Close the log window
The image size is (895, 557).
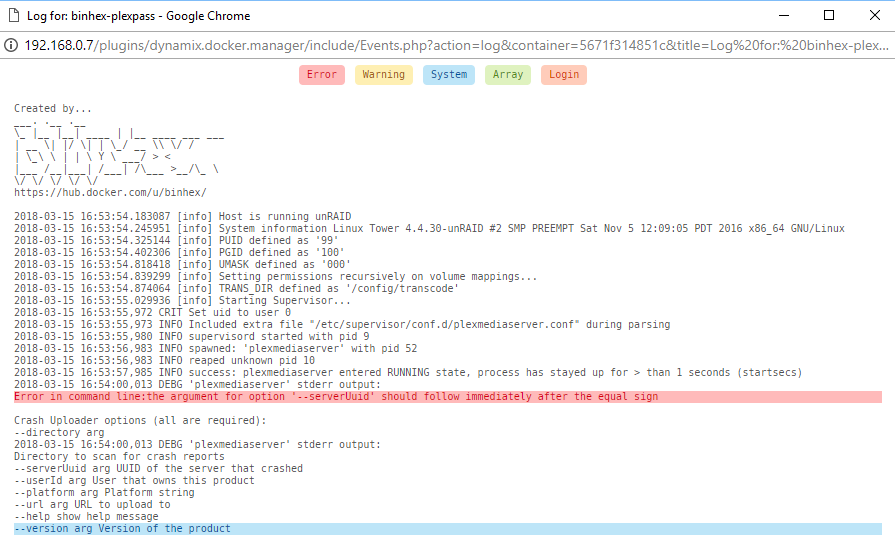[x=874, y=15]
